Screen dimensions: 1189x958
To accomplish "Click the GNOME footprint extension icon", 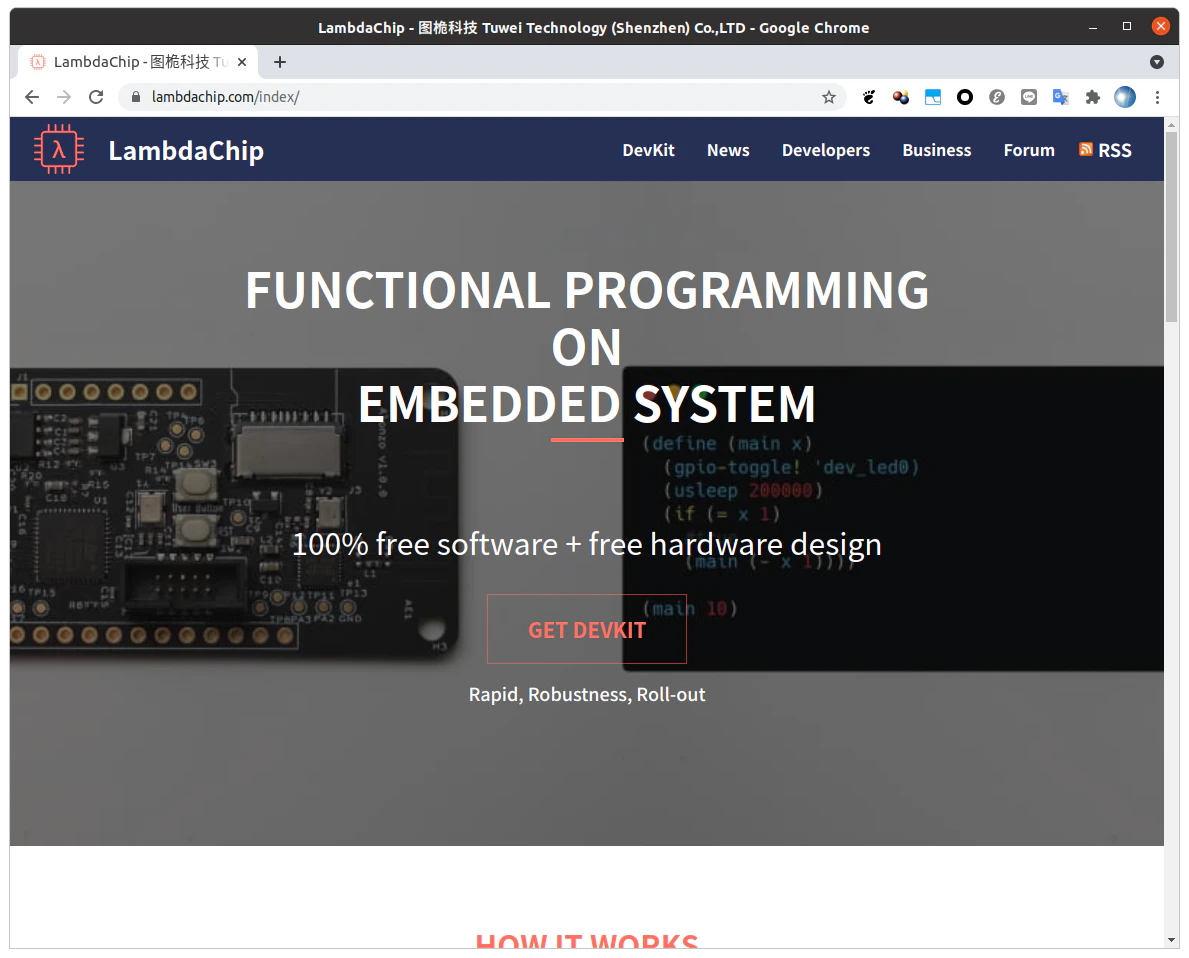I will click(869, 97).
